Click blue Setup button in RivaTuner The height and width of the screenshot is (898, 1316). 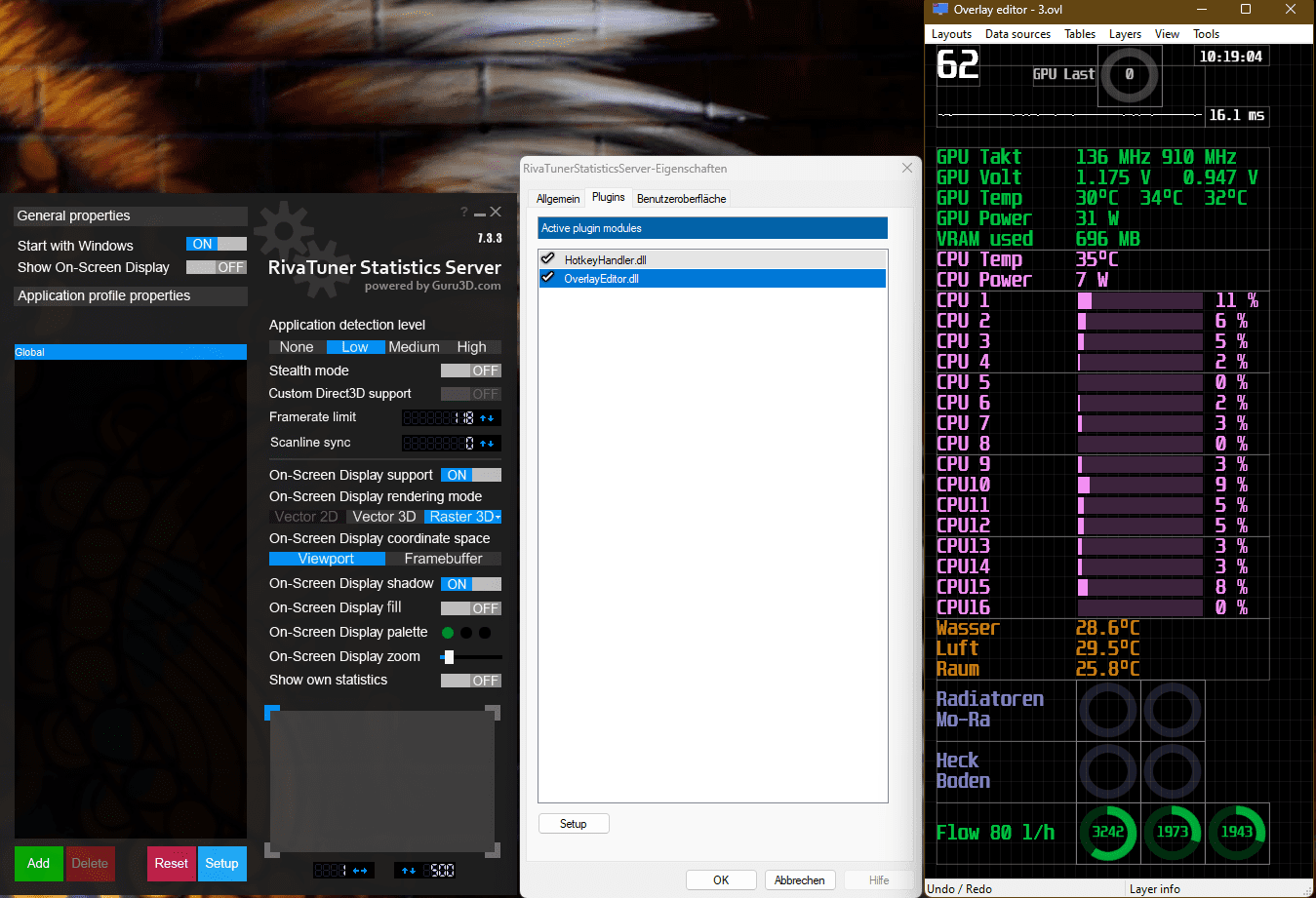coord(221,863)
